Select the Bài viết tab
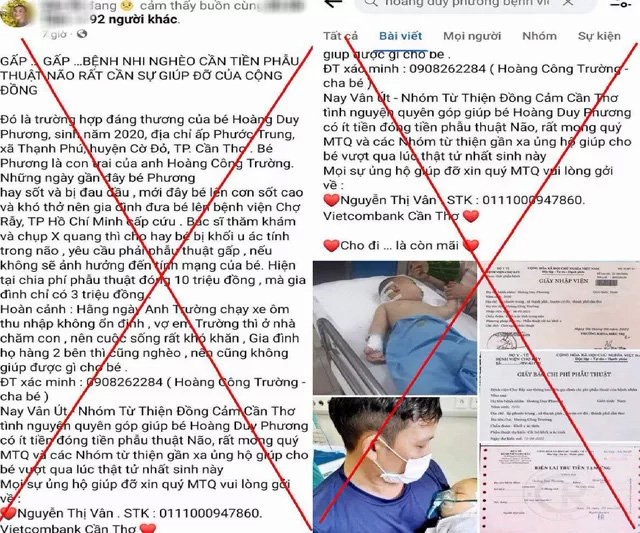Image resolution: width=640 pixels, height=533 pixels. [400, 36]
